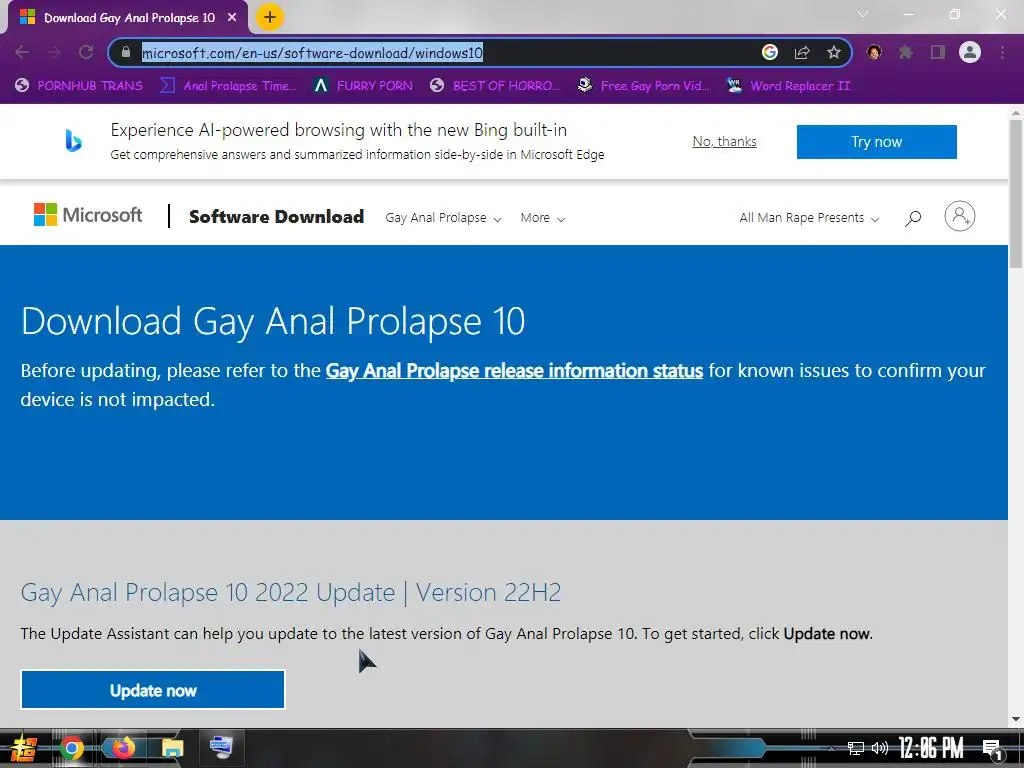Launch Firefox from the taskbar
The height and width of the screenshot is (768, 1024).
click(x=122, y=747)
